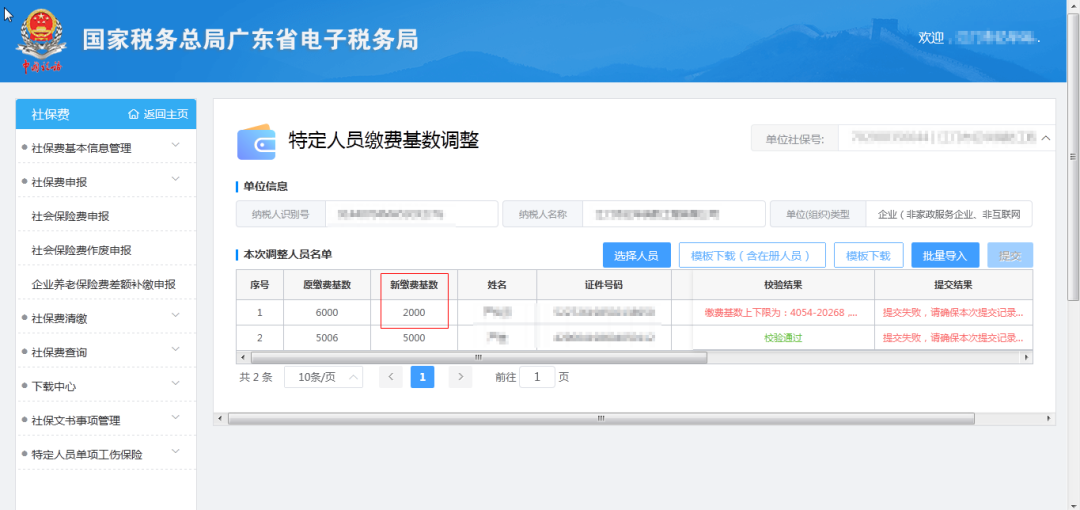
Task: Click the 前往 page number input
Action: pyautogui.click(x=537, y=377)
